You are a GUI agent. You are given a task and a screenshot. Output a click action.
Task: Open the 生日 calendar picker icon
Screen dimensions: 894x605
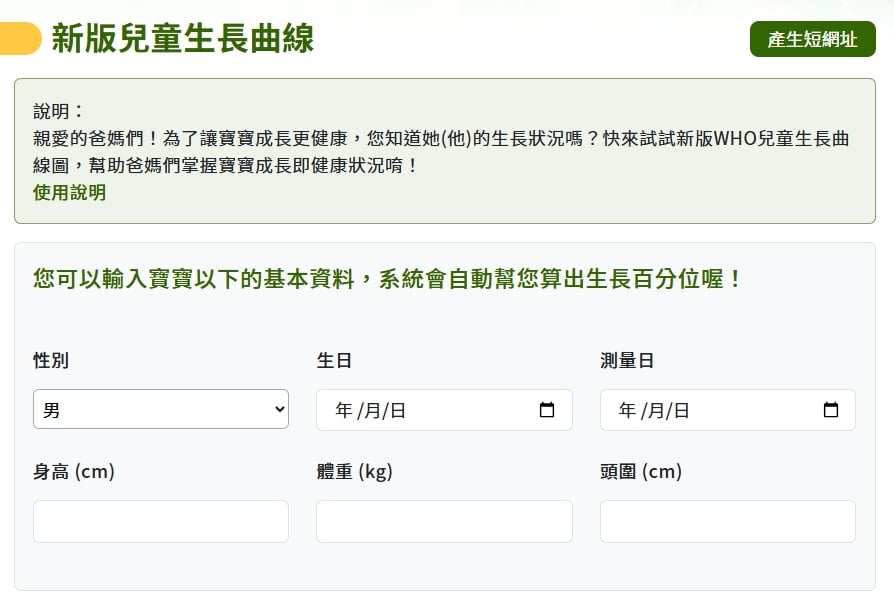pos(547,410)
